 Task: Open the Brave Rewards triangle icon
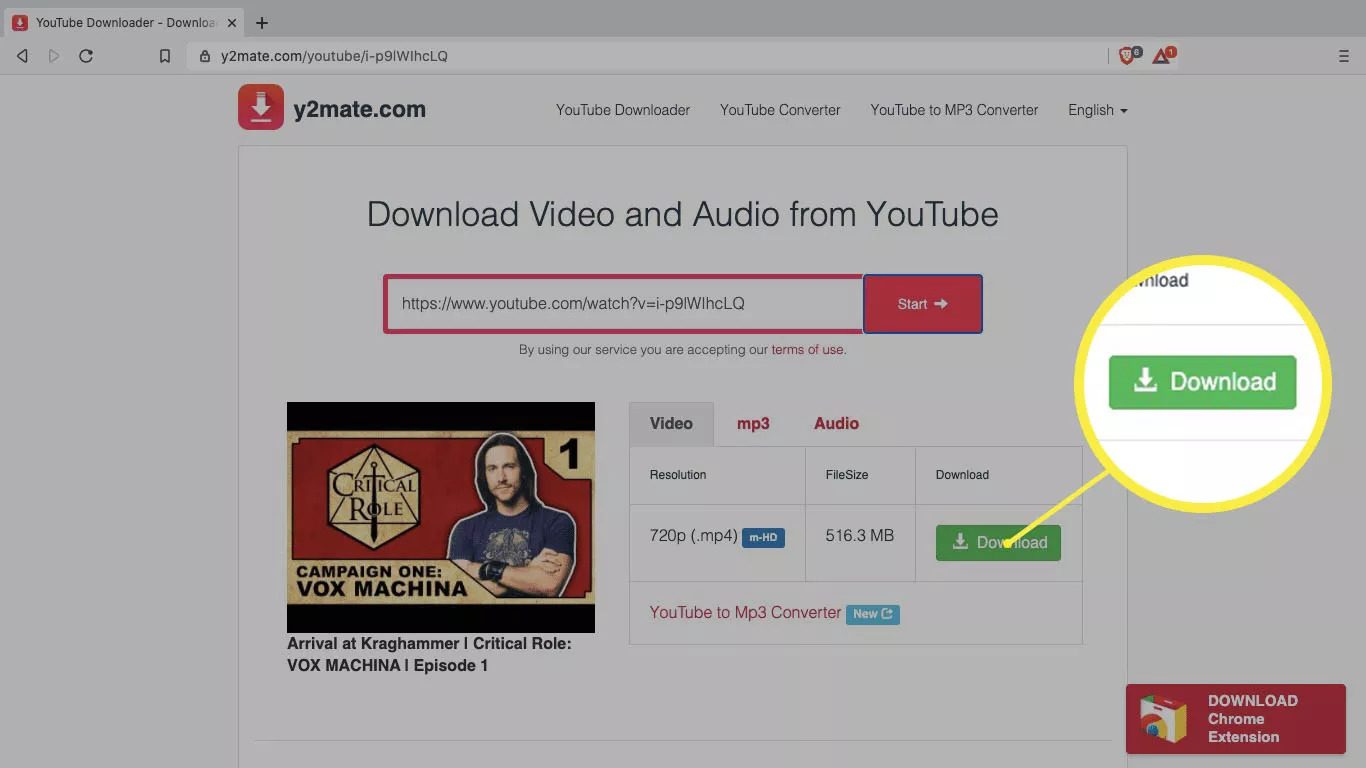(1162, 56)
